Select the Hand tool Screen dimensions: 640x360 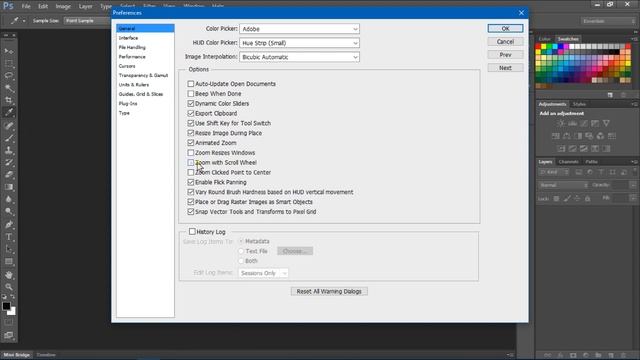click(x=9, y=275)
